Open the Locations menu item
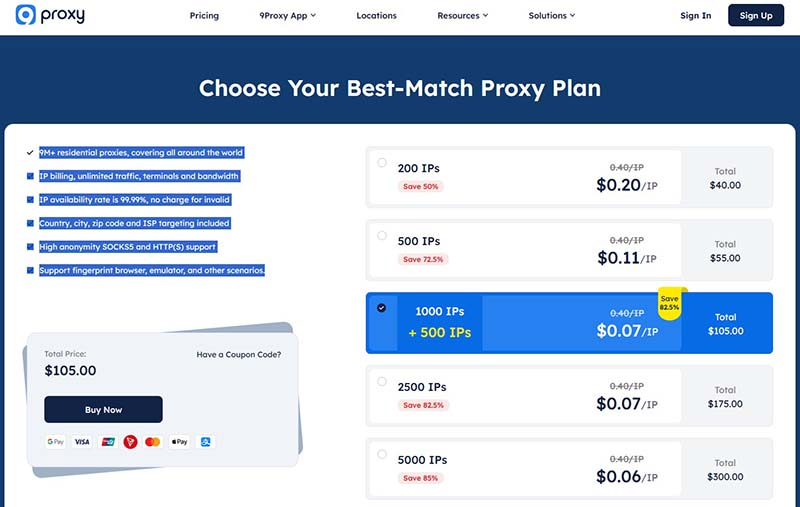Screen dimensions: 800x507 pos(376,16)
